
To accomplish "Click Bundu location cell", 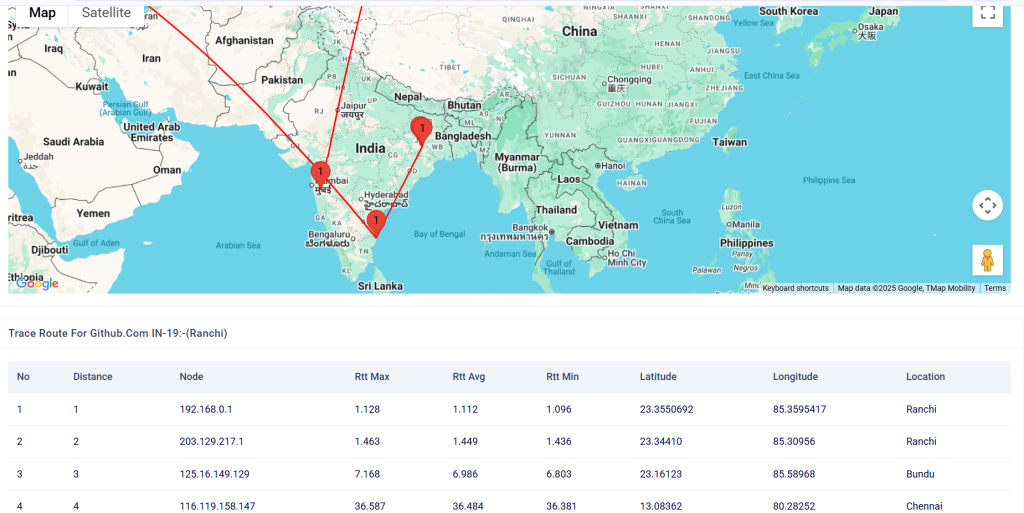I will click(x=920, y=474).
